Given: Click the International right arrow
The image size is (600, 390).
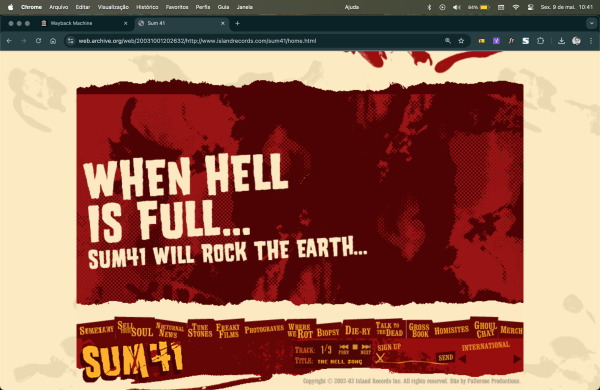Looking at the screenshot, I should pyautogui.click(x=517, y=359).
